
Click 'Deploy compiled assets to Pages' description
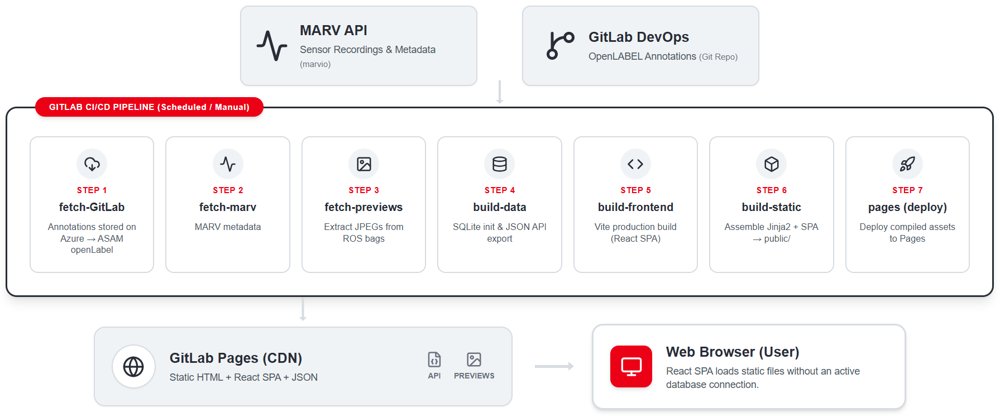907,233
